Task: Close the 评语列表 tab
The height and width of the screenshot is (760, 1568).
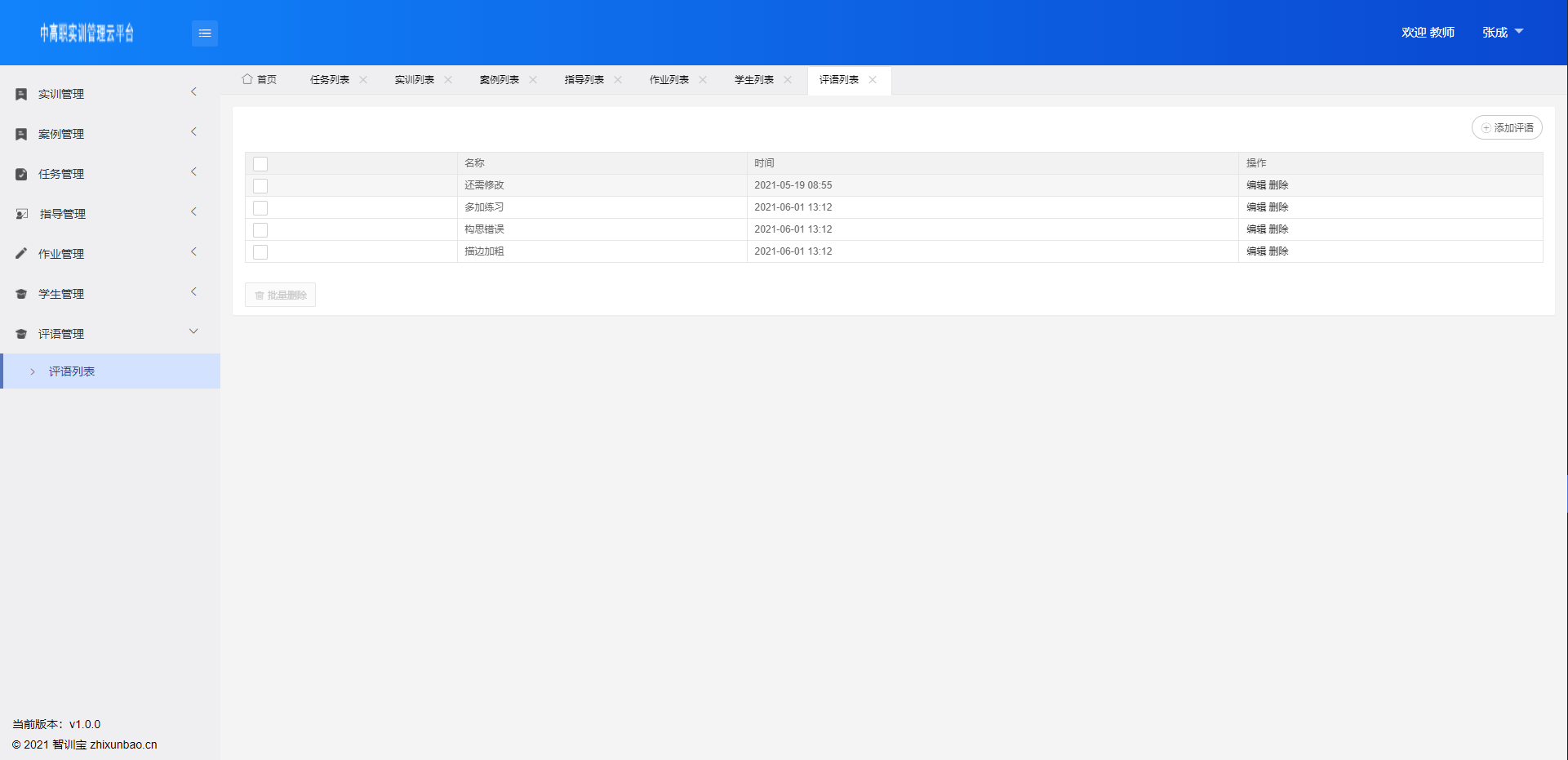Action: [873, 80]
